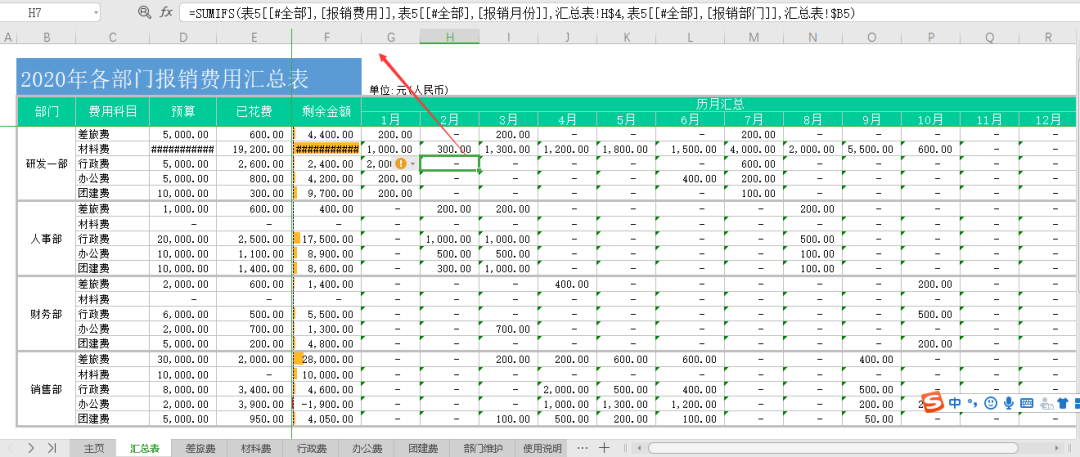Click the add new sheet plus button
1080x457 pixels.
tap(604, 447)
